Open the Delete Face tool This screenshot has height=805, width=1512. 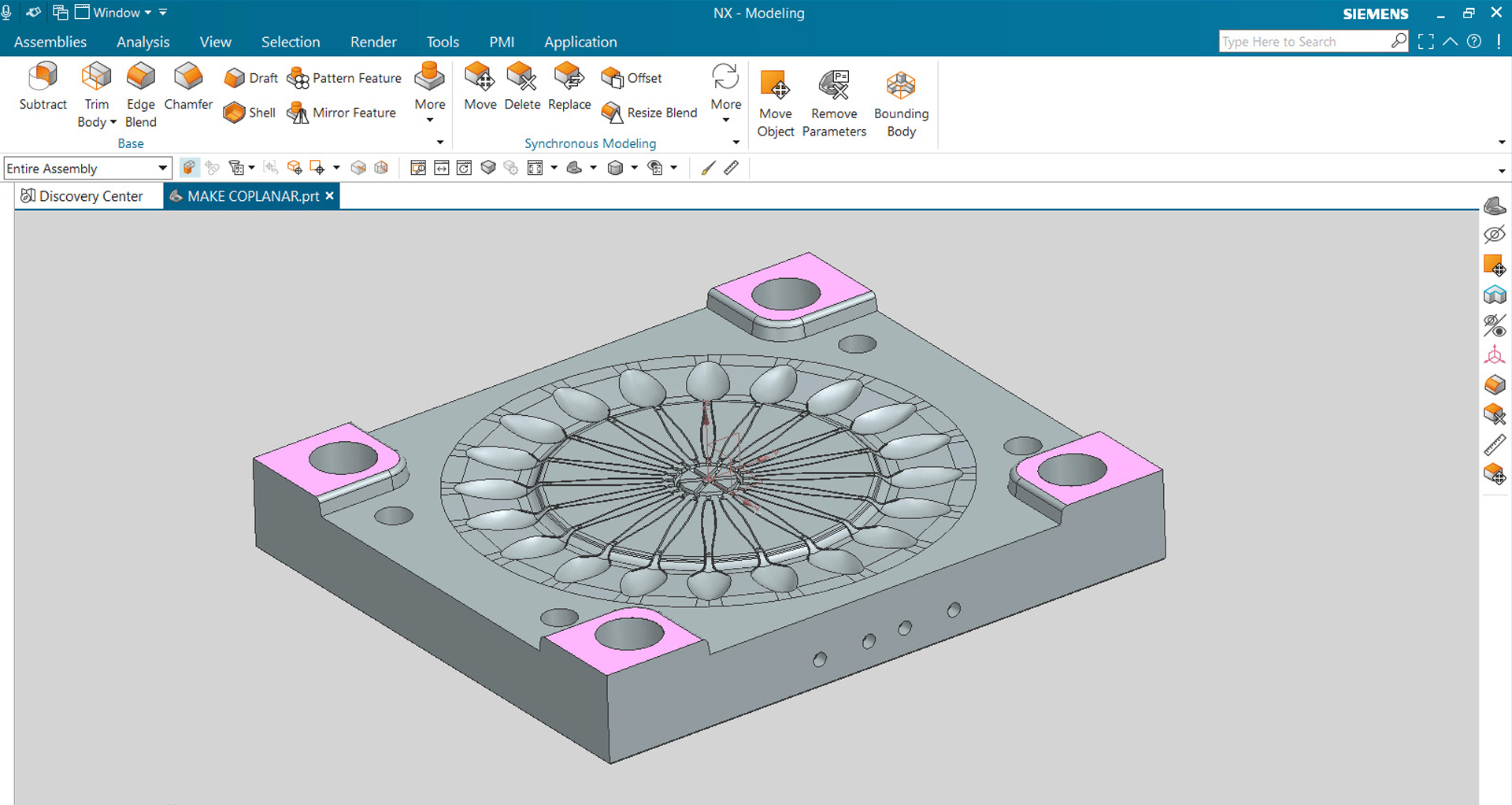coord(521,87)
